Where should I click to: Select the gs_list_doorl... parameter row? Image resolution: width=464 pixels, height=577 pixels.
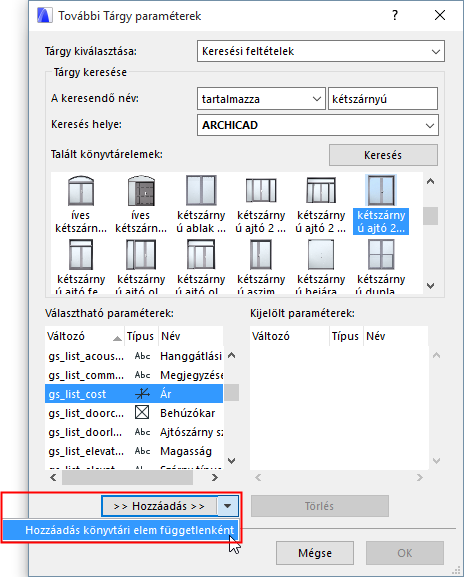134,432
